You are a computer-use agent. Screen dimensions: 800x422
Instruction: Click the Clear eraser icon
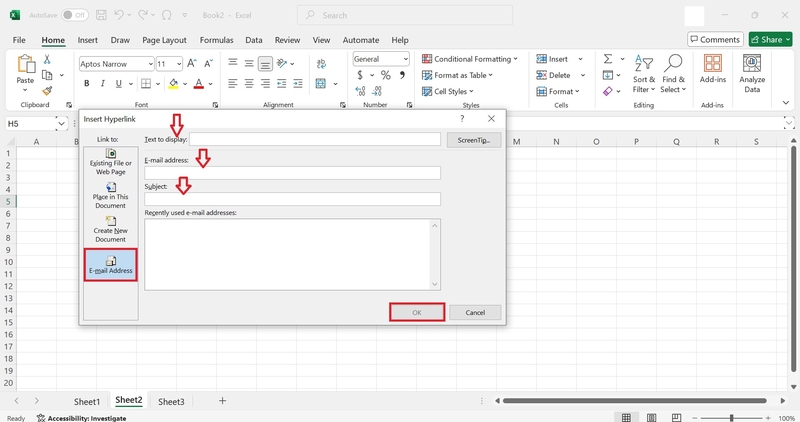point(608,91)
